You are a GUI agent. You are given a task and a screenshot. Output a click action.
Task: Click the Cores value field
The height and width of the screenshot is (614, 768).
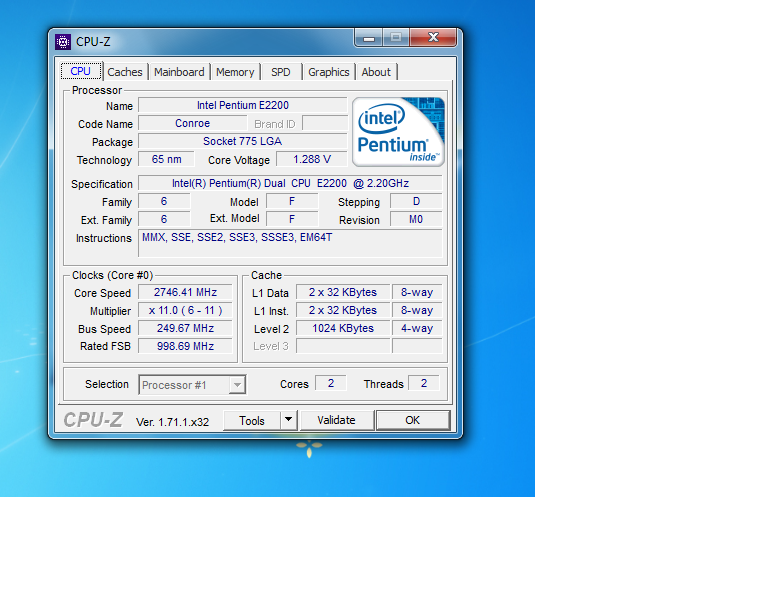[331, 383]
